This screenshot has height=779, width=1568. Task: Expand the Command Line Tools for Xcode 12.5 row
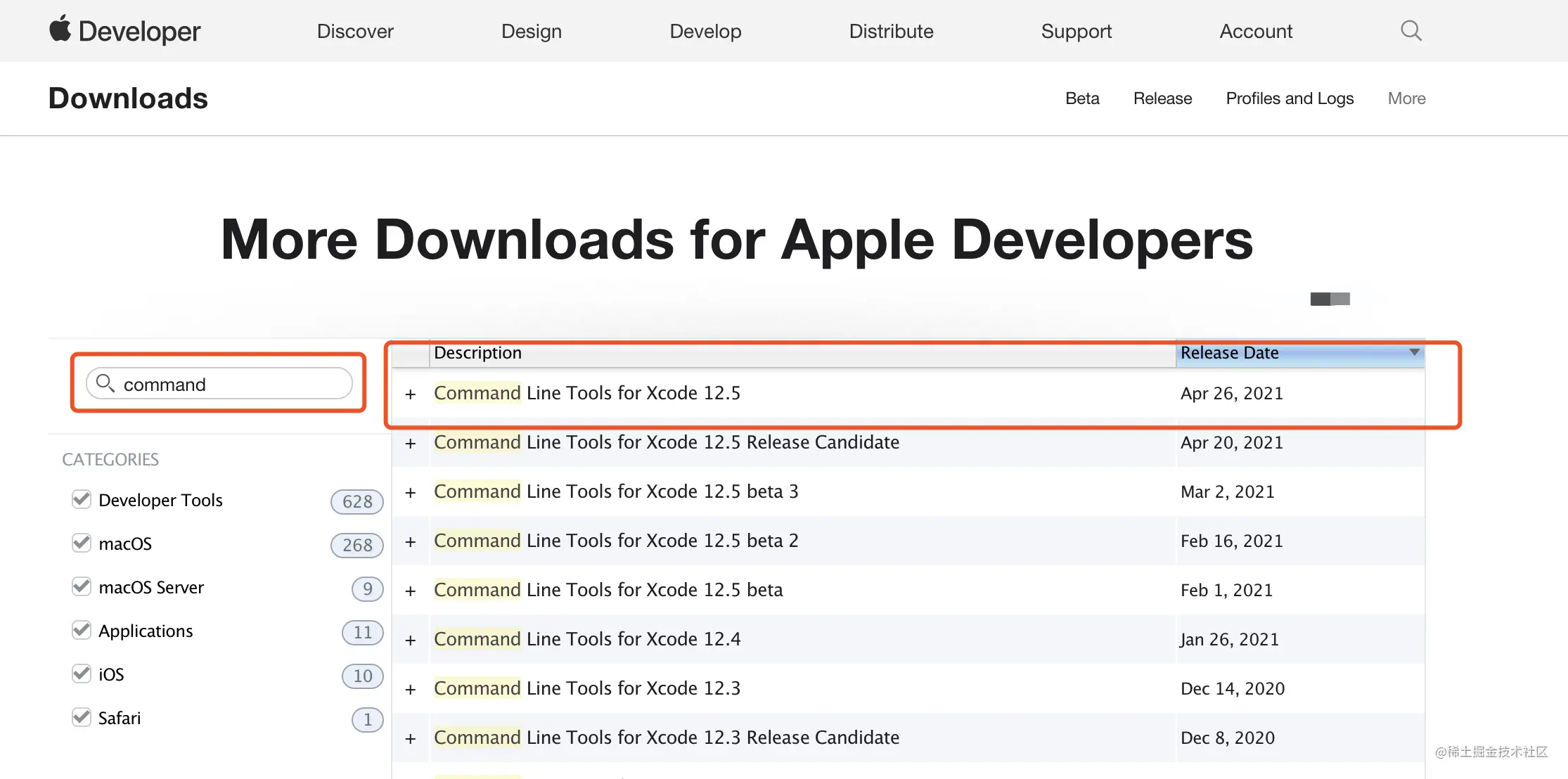tap(411, 394)
